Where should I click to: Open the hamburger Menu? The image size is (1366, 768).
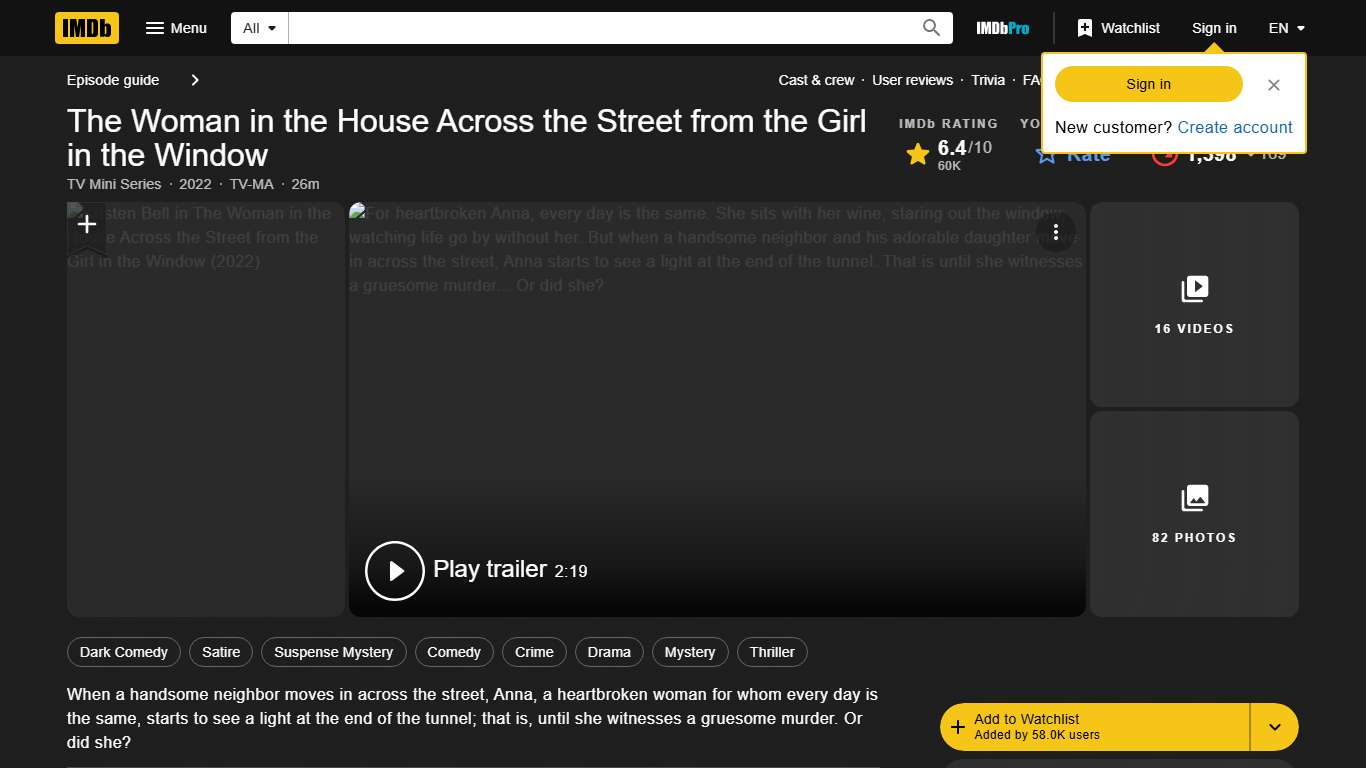[x=176, y=28]
